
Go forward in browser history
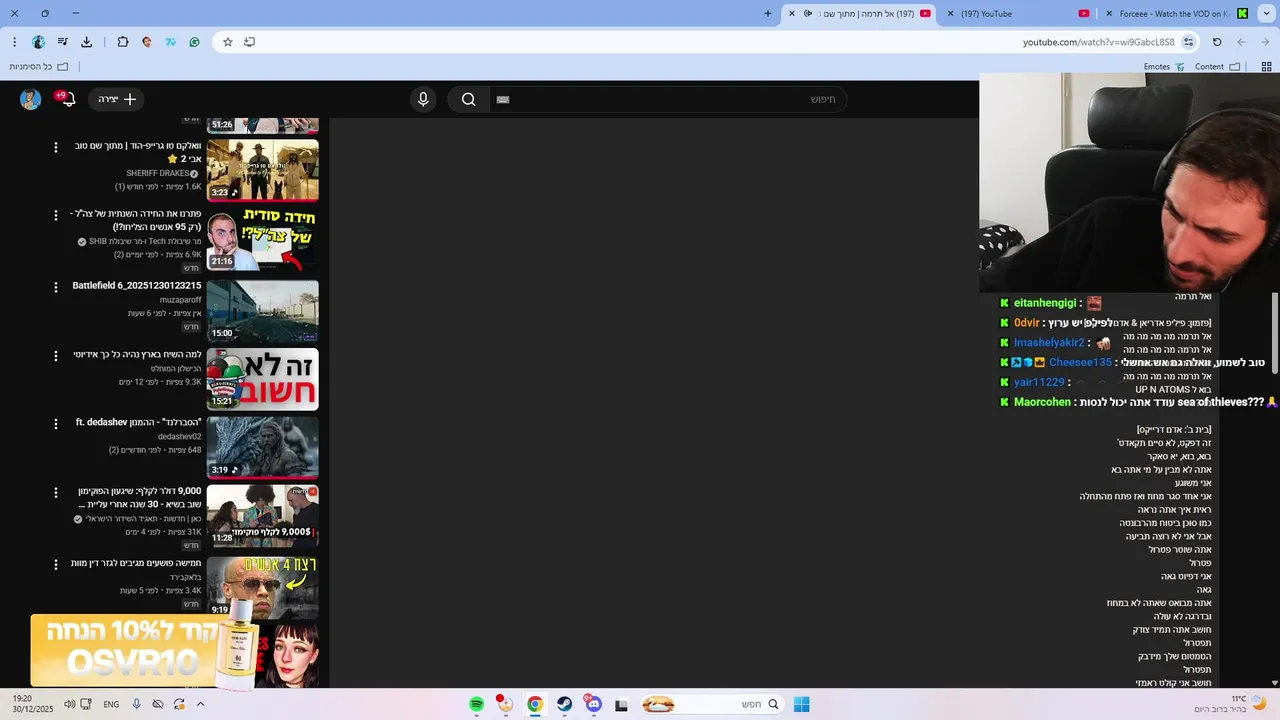[1266, 42]
